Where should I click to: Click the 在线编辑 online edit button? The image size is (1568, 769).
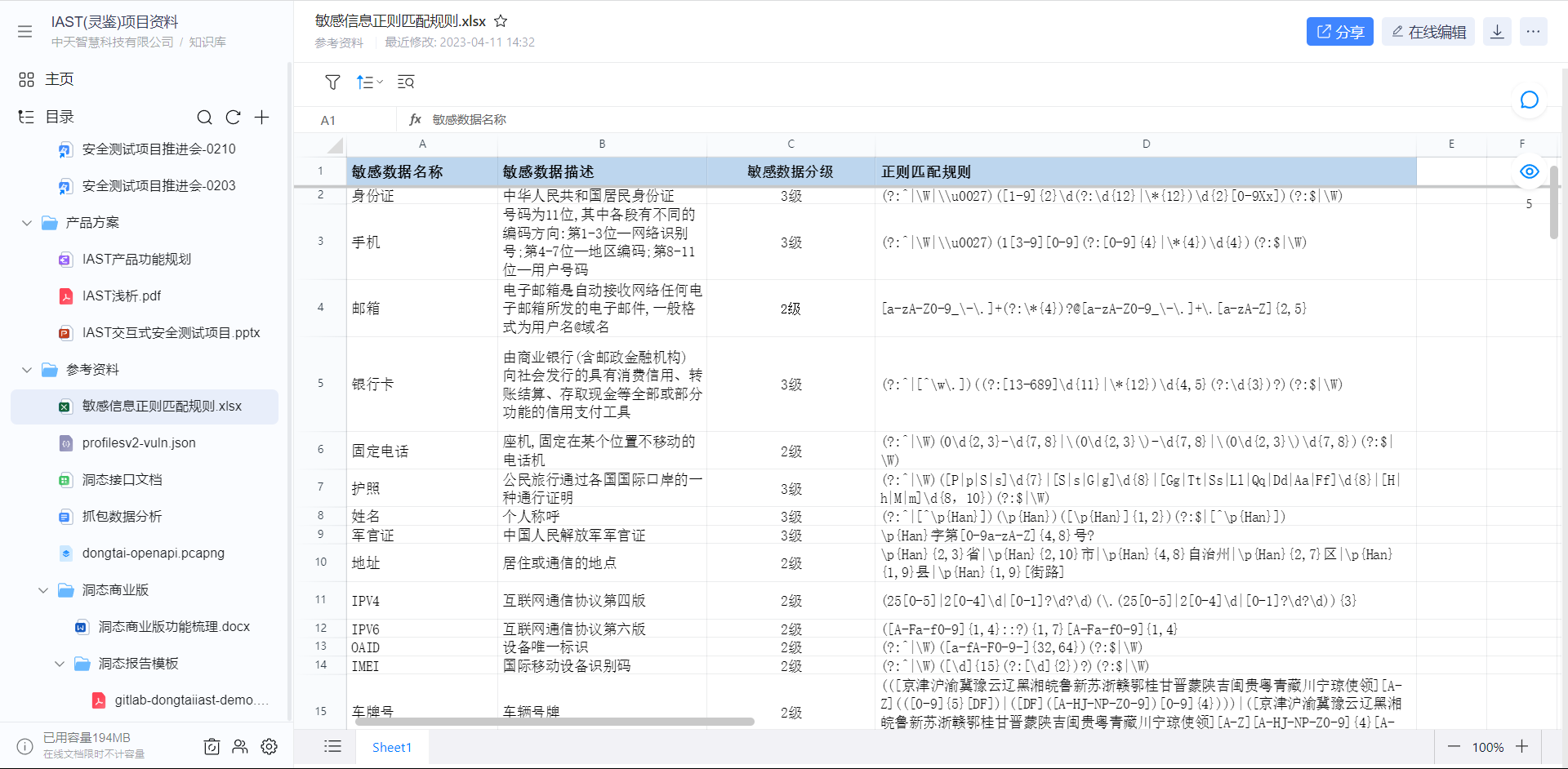pyautogui.click(x=1428, y=32)
